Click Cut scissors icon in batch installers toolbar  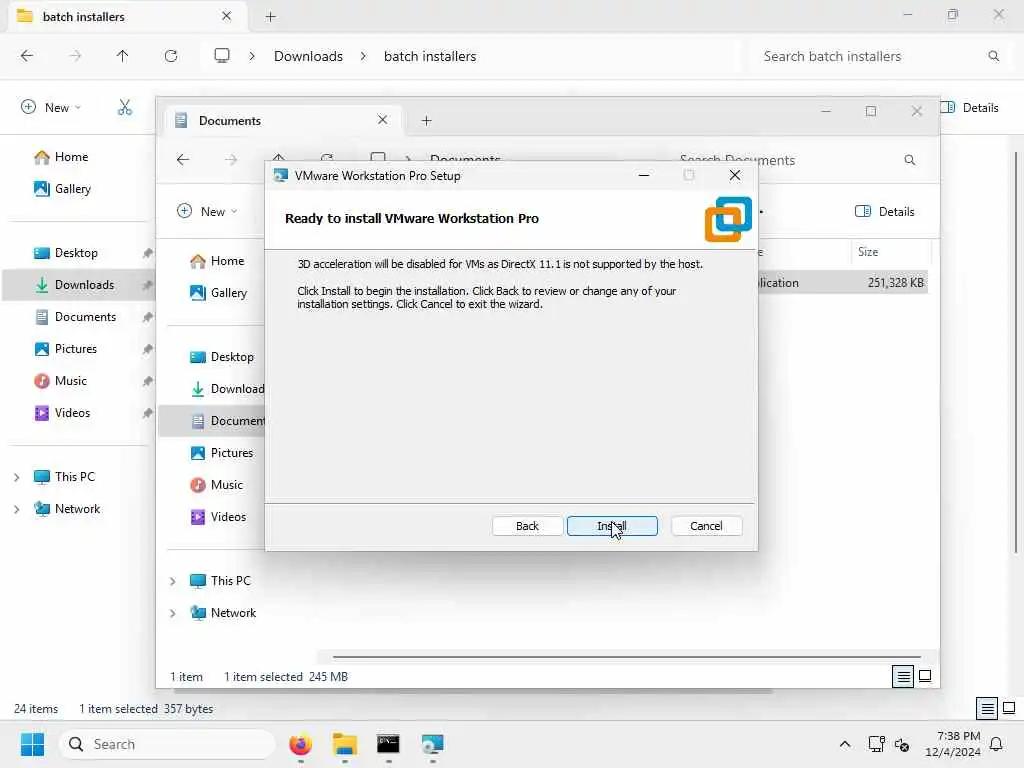pos(125,107)
